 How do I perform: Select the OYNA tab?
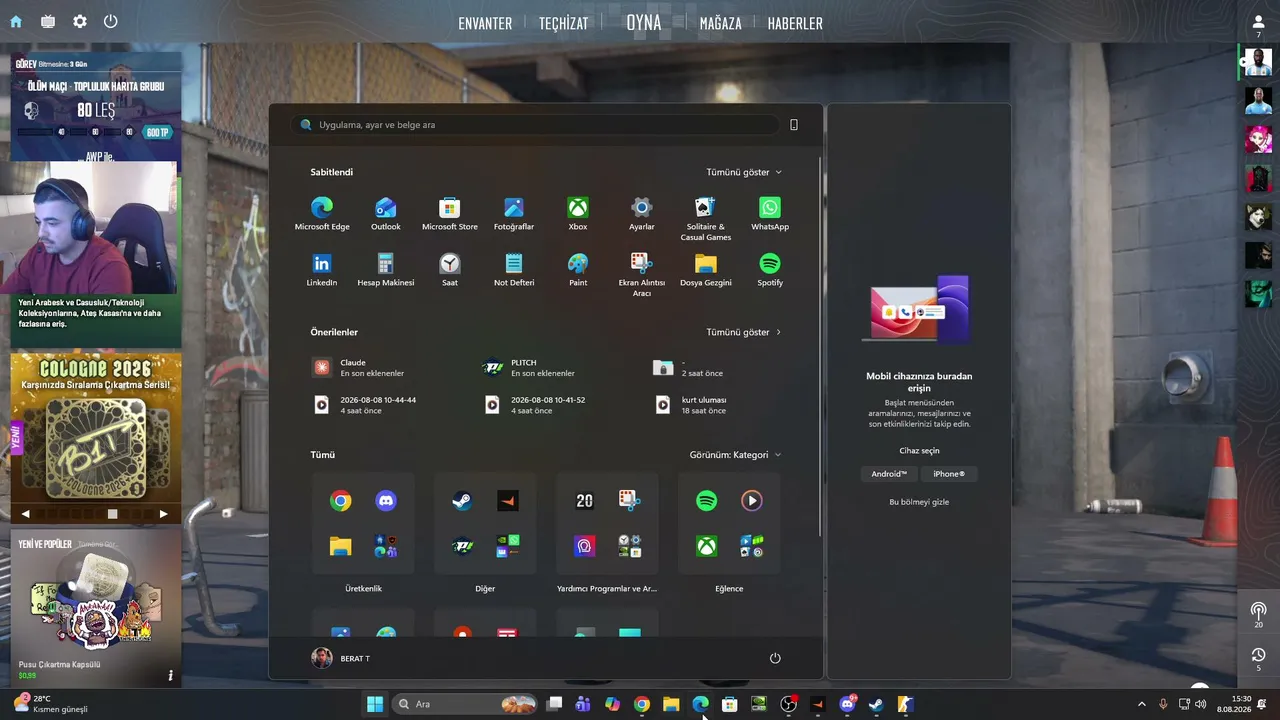[644, 22]
